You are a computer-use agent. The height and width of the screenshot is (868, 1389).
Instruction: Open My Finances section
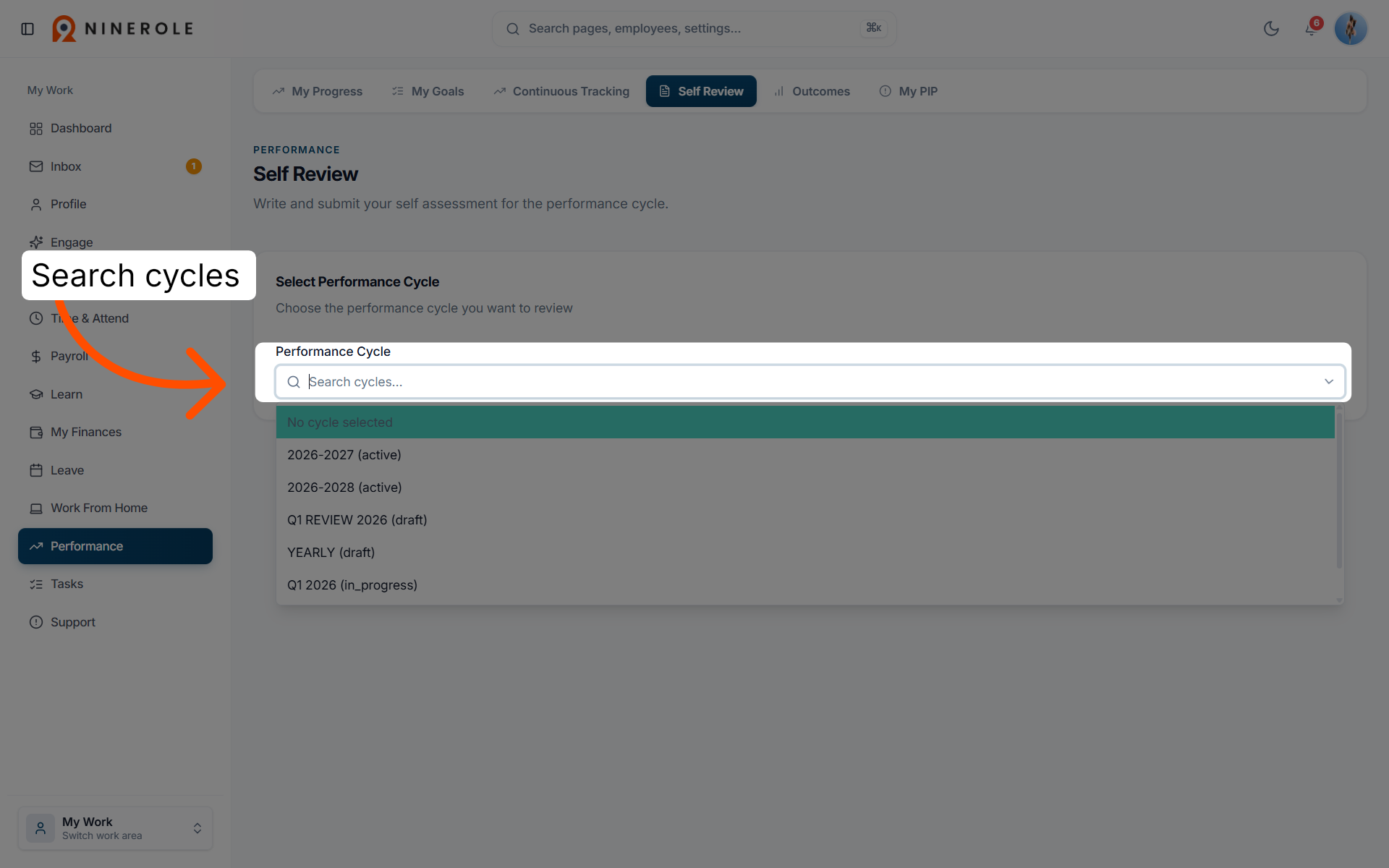pos(116,432)
